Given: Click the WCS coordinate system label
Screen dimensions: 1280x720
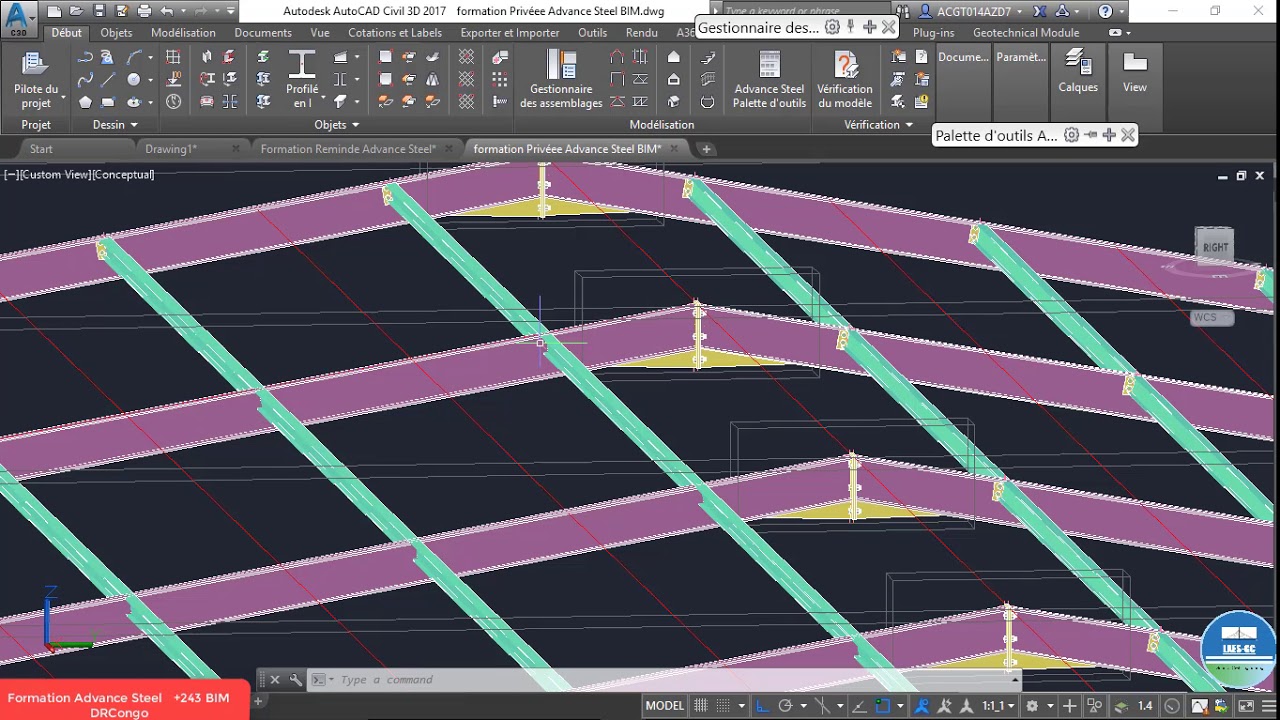Looking at the screenshot, I should tap(1205, 318).
